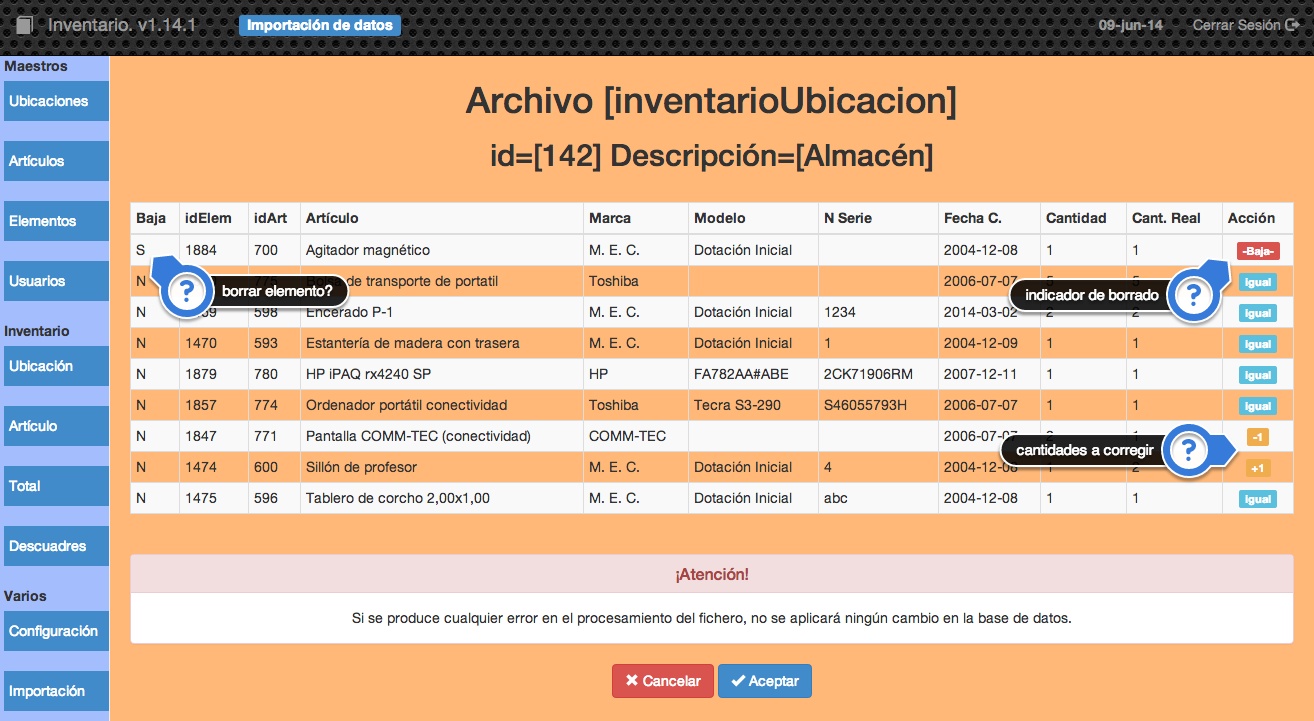Click idElem value 1884
This screenshot has height=721, width=1314.
point(201,250)
